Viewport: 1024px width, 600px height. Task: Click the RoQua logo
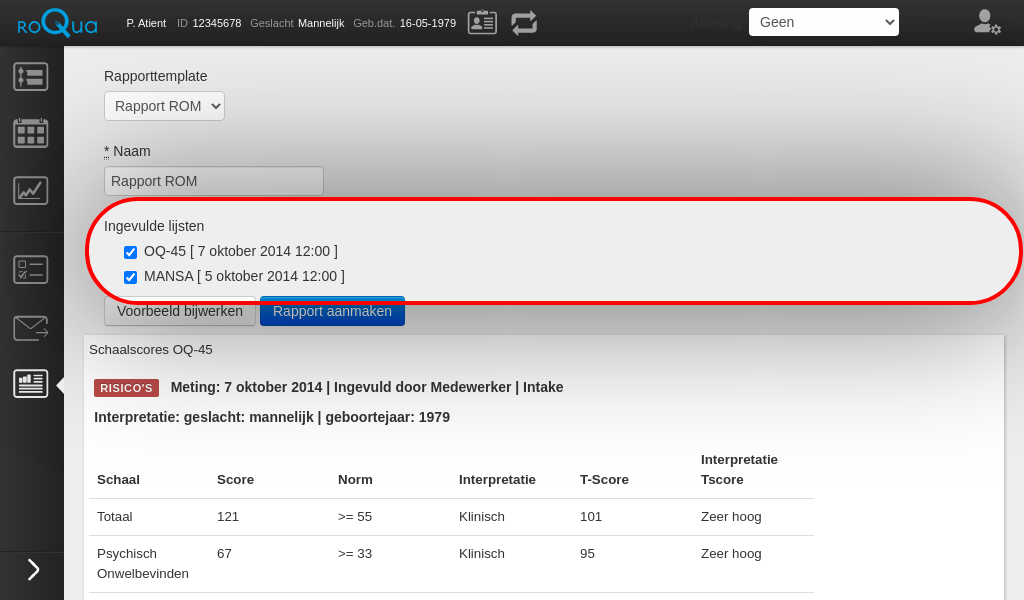(x=57, y=23)
